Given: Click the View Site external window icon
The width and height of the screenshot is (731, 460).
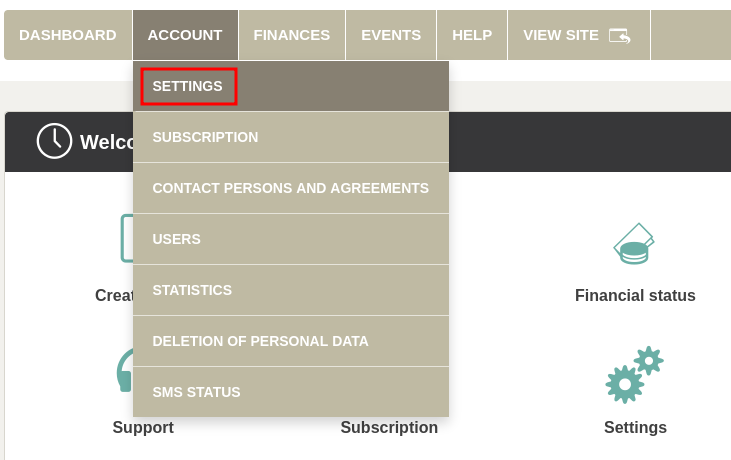Looking at the screenshot, I should coord(619,35).
